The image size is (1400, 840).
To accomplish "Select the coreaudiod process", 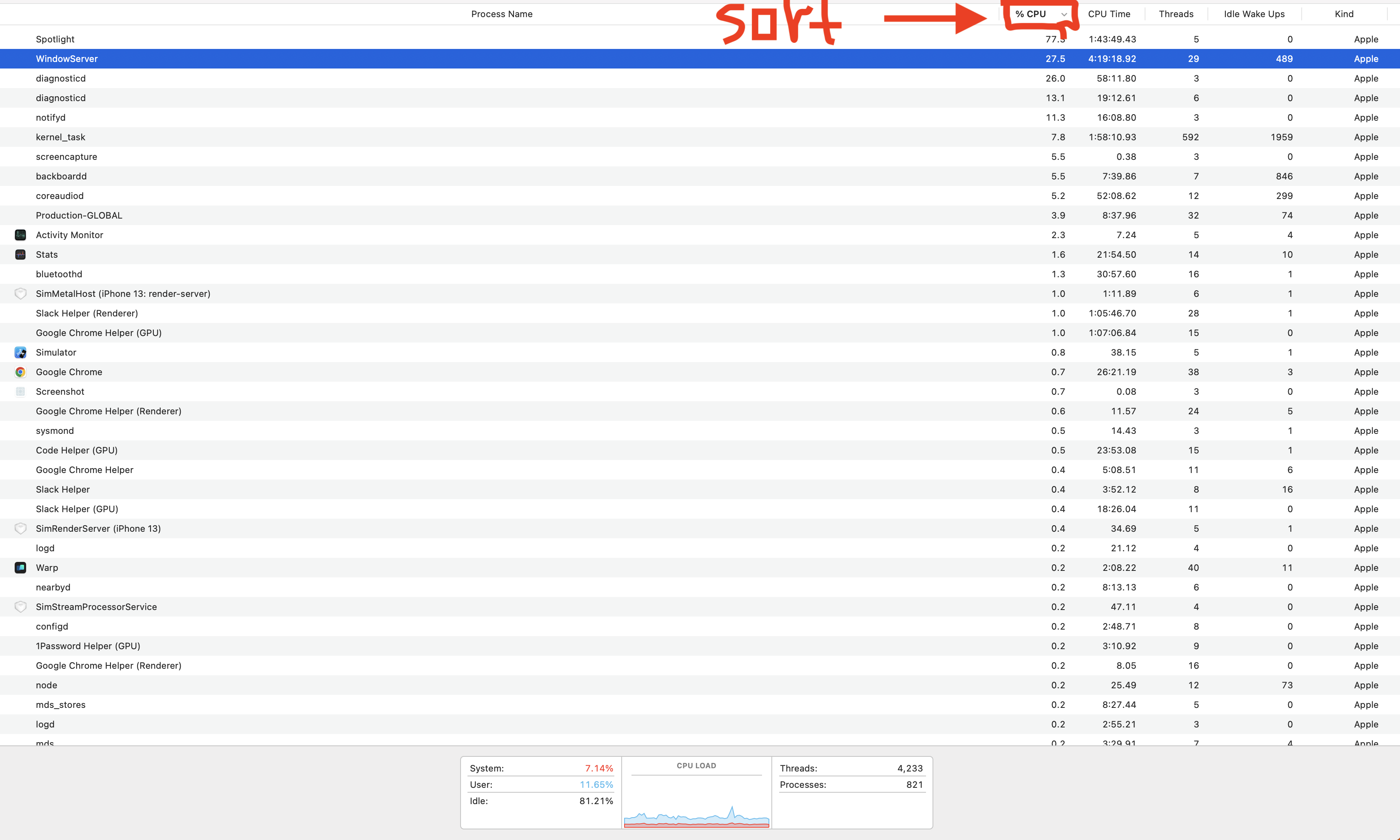I will click(700, 196).
